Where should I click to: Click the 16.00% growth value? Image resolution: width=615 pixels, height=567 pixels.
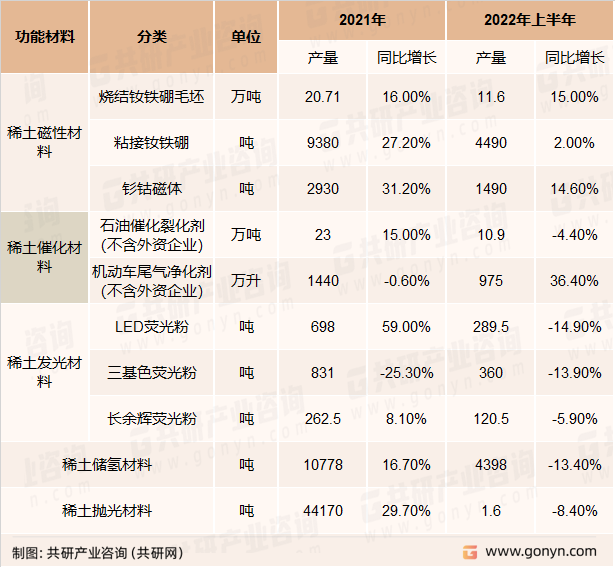(407, 97)
